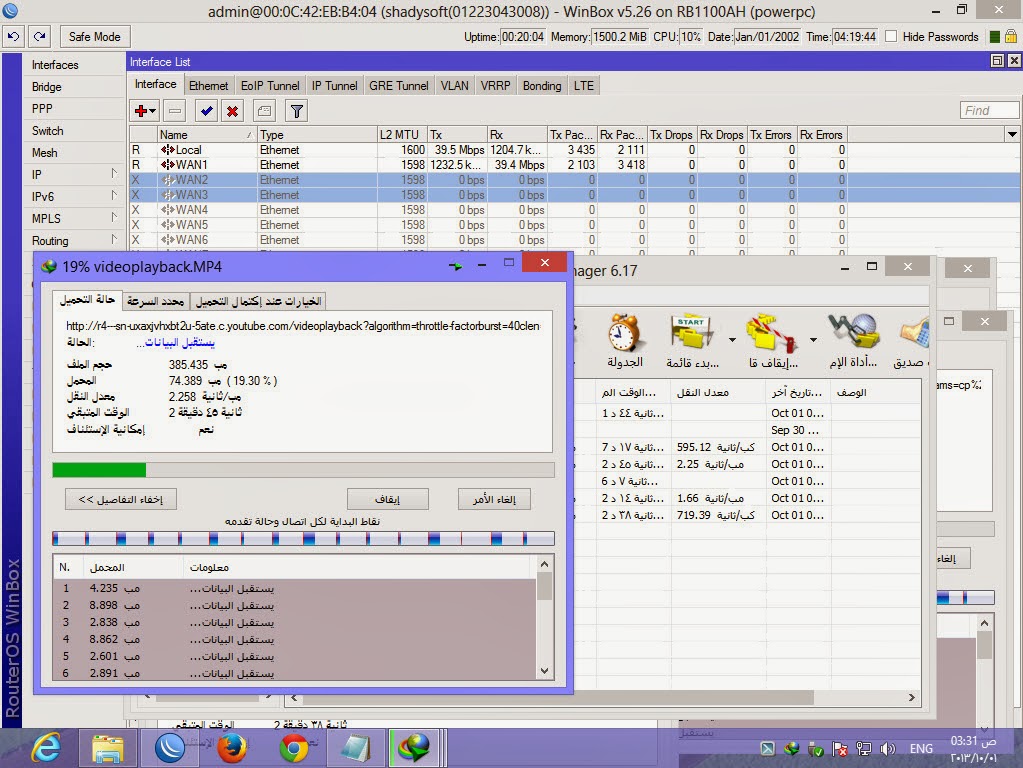
Task: Click the Find search field
Action: click(x=989, y=110)
